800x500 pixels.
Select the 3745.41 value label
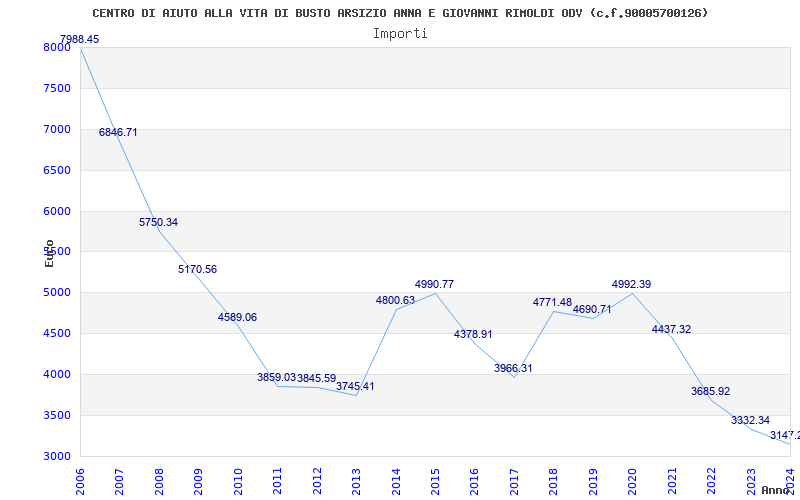355,386
